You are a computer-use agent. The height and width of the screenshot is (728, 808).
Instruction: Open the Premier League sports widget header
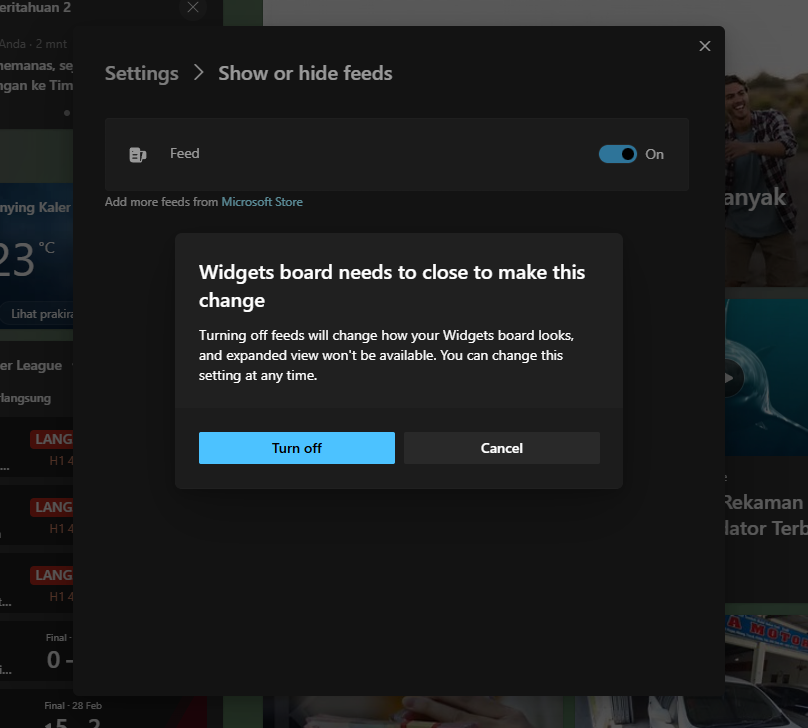pyautogui.click(x=36, y=366)
